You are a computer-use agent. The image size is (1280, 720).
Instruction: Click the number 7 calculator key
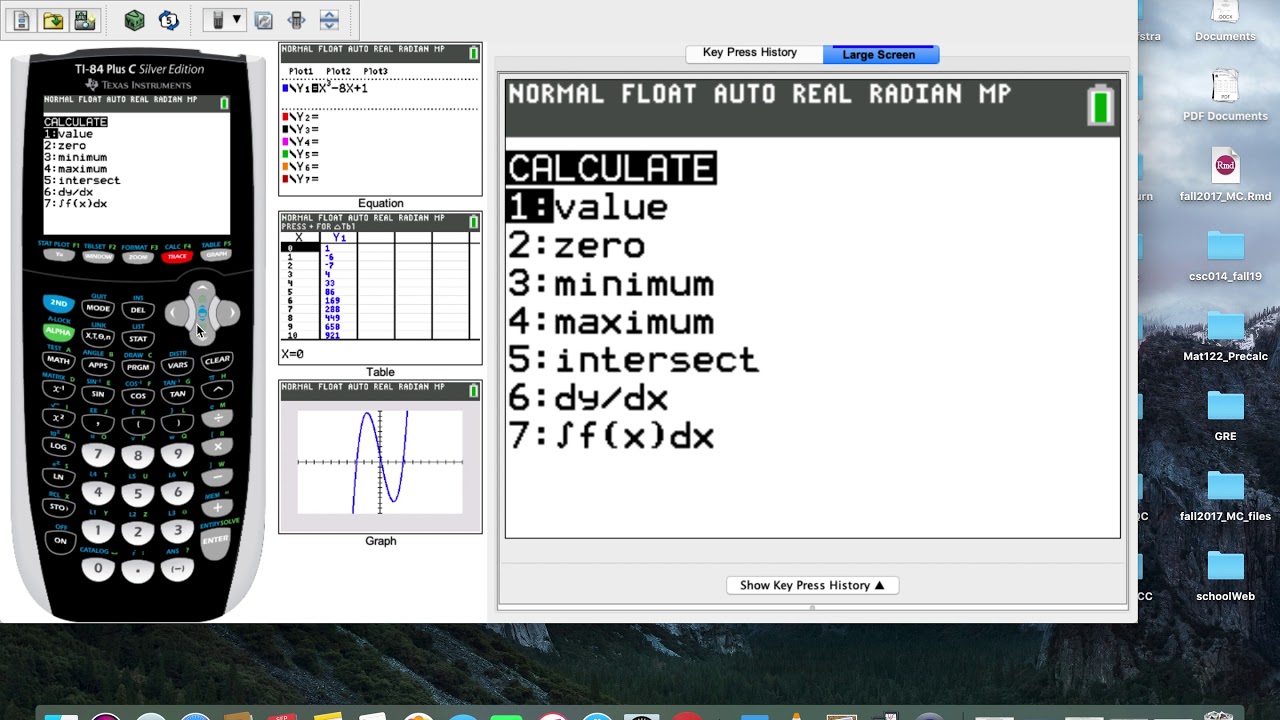98,454
